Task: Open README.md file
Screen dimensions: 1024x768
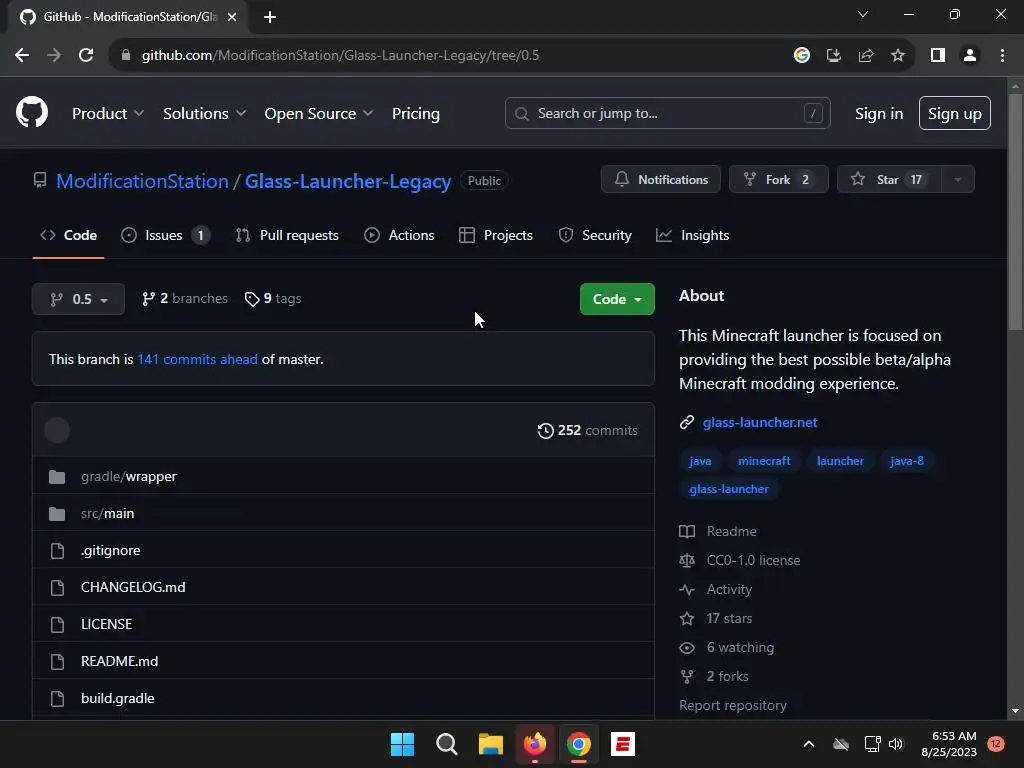Action: [120, 661]
